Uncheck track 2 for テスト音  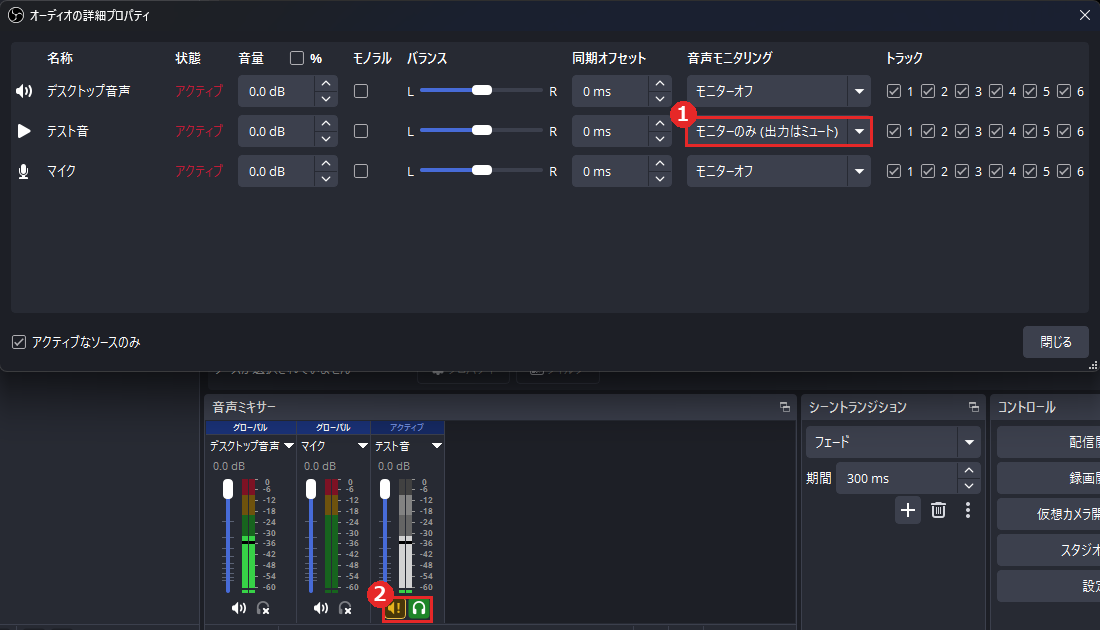(927, 131)
